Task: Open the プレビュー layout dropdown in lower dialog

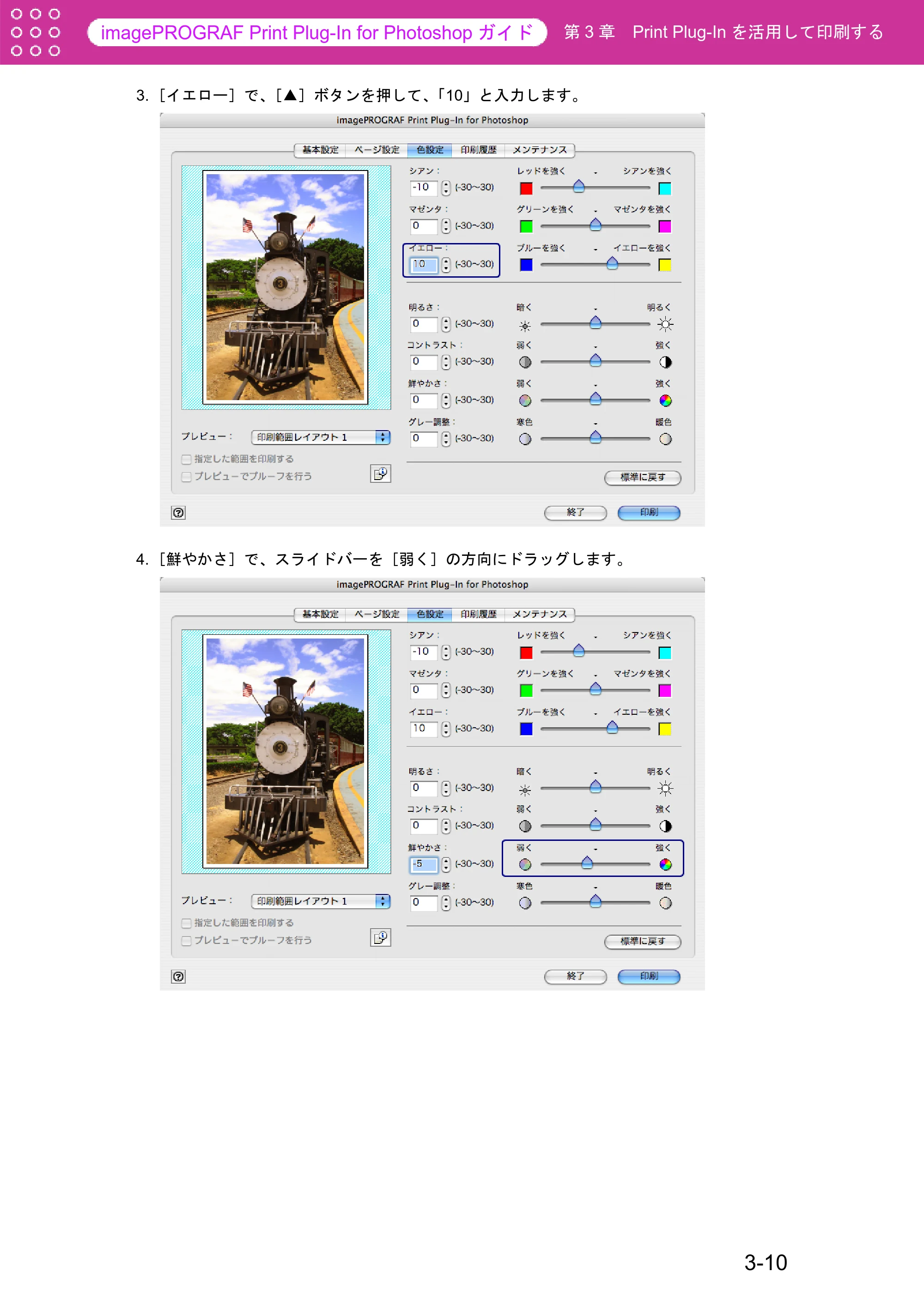Action: coord(321,900)
